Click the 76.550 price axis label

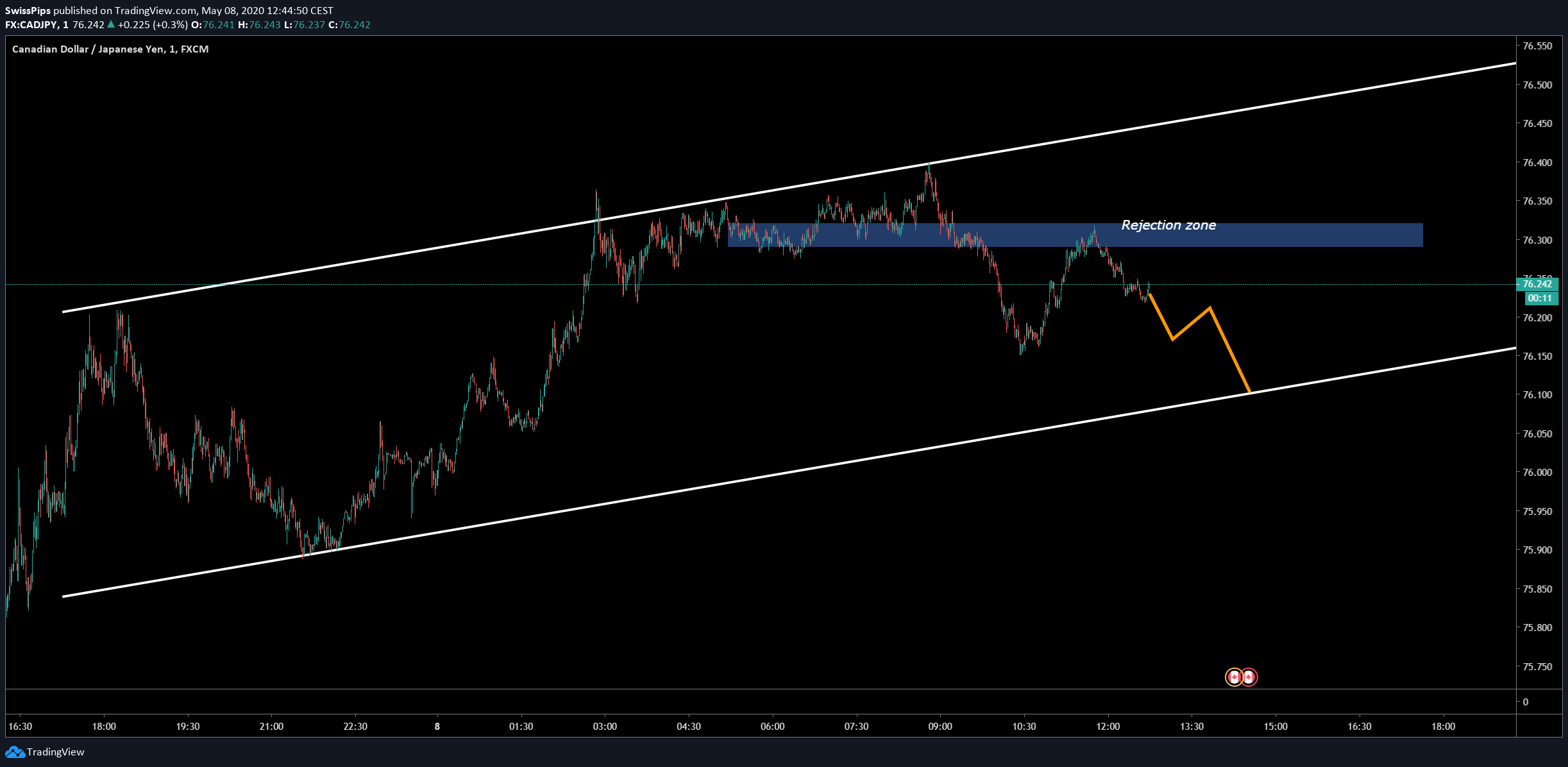(x=1537, y=46)
